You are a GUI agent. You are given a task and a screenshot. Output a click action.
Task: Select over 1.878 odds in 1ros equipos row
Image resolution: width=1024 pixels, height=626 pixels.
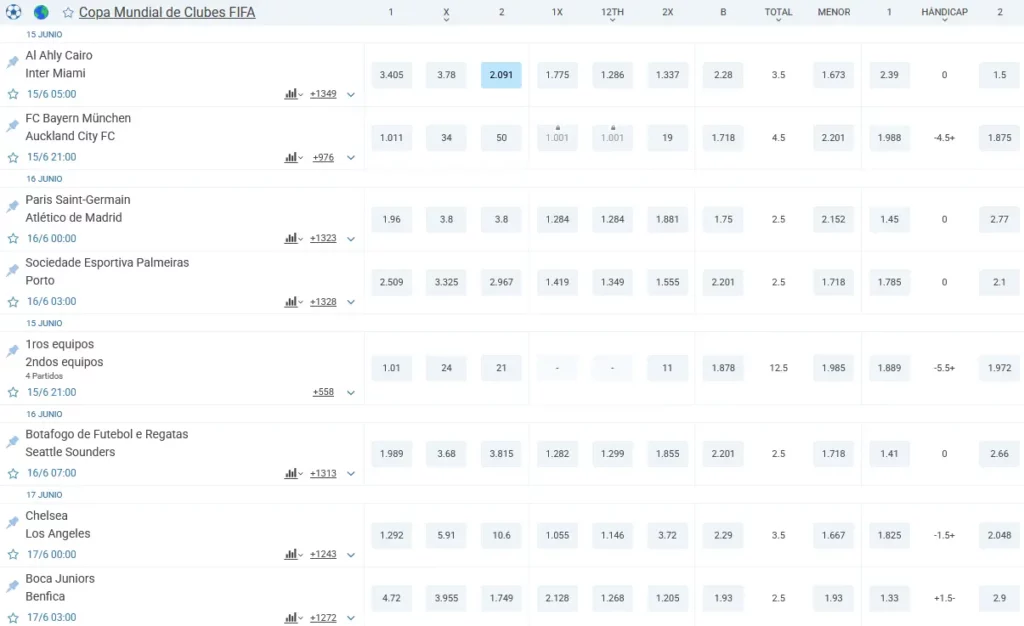(x=723, y=368)
